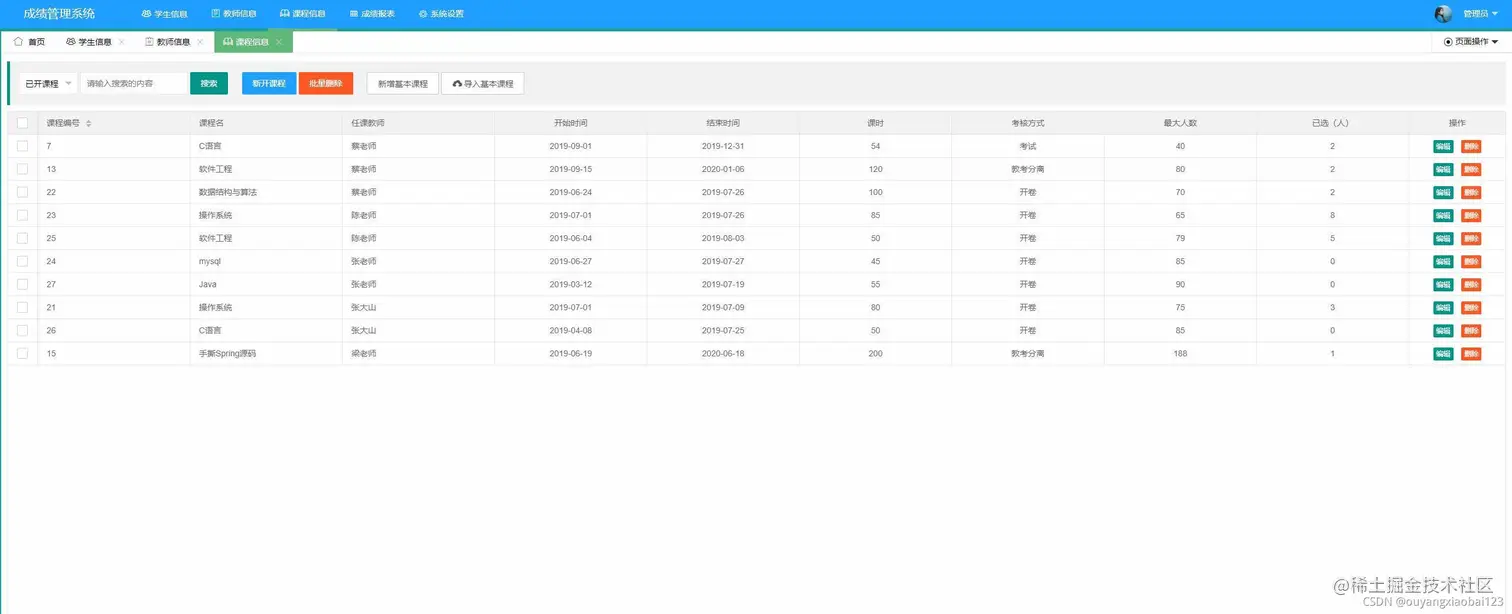Edit course 23 操作系统 row

pyautogui.click(x=1443, y=215)
